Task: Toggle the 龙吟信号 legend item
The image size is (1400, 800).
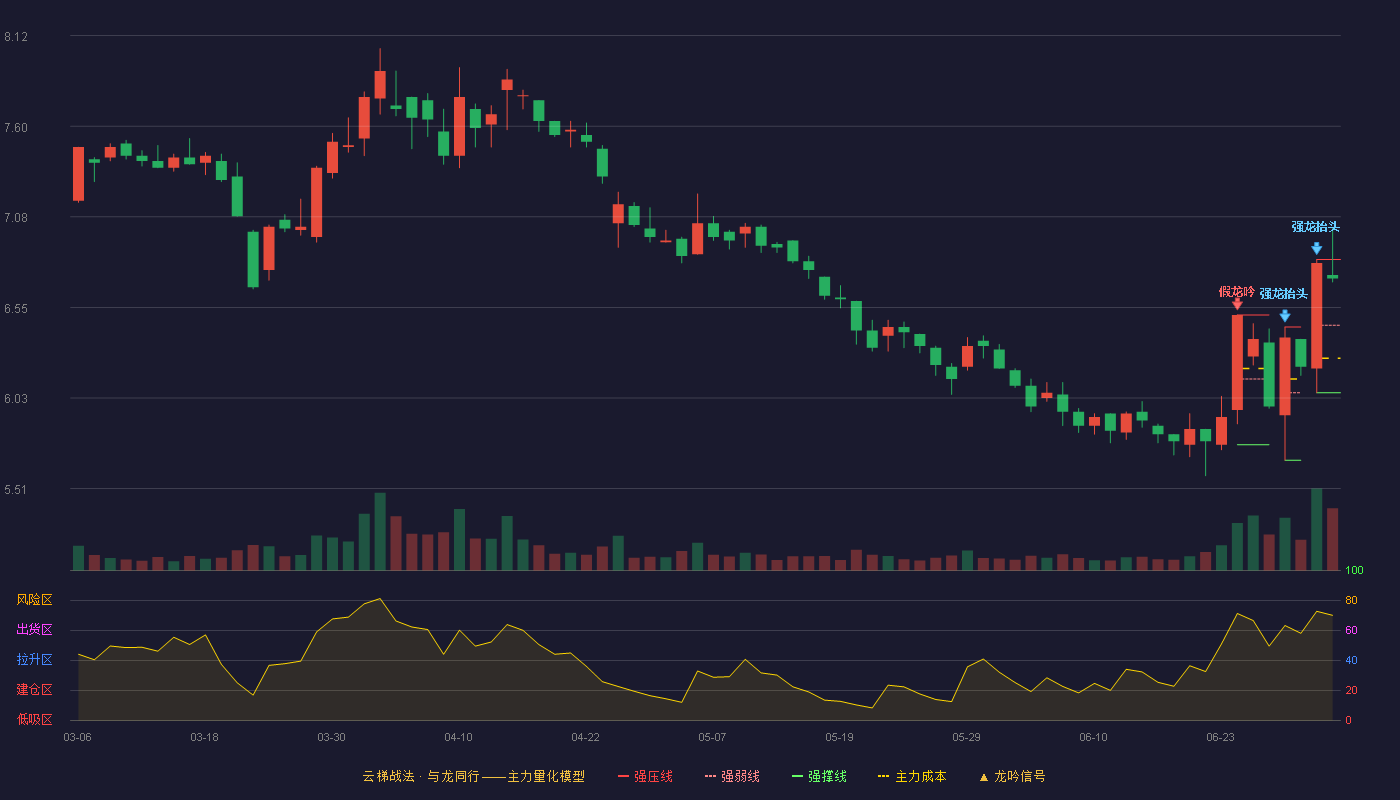Action: point(1011,776)
